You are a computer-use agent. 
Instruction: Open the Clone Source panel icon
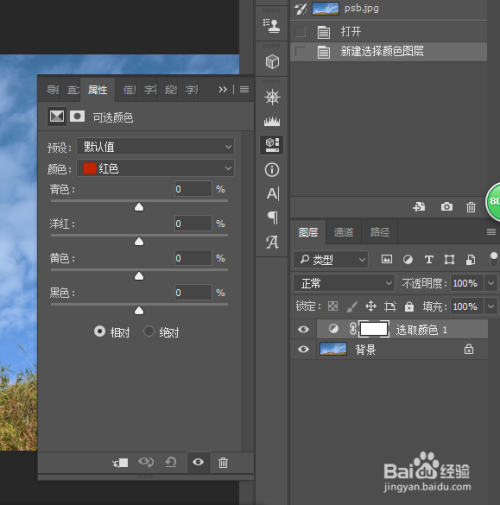point(272,26)
